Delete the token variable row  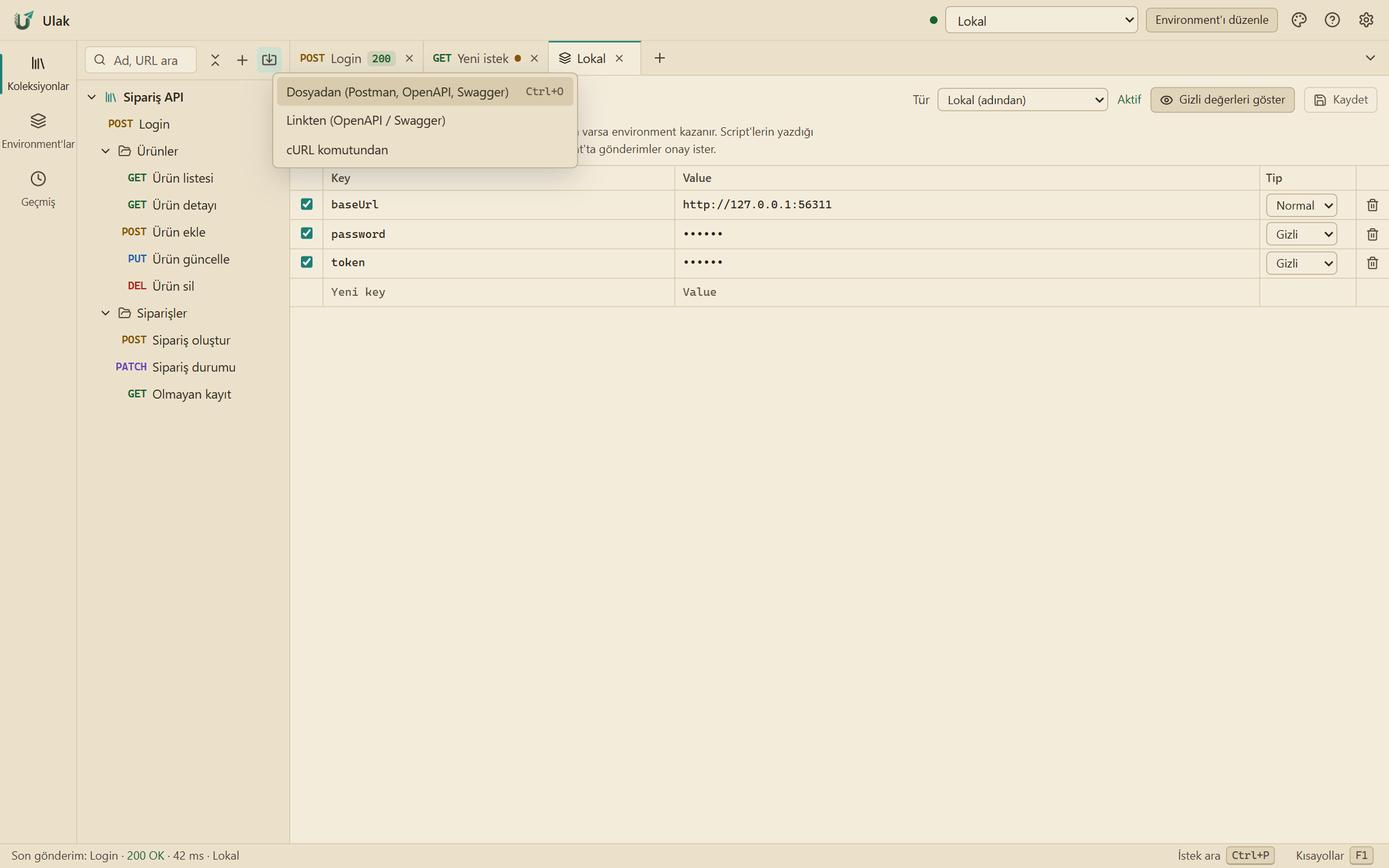1372,263
